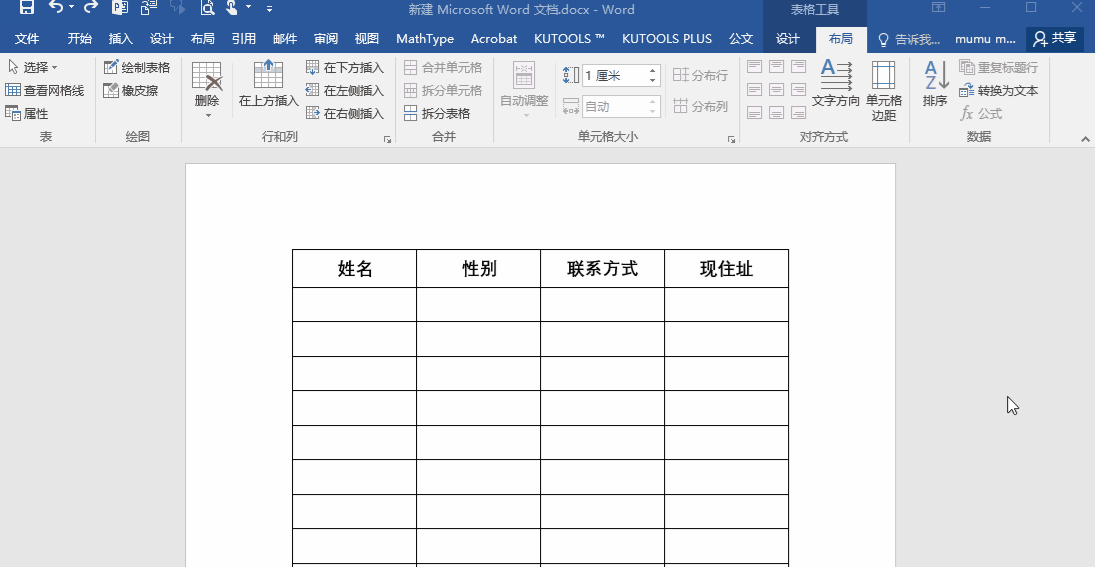The width and height of the screenshot is (1095, 567).
Task: Align cell text bottom left
Action: pos(754,112)
